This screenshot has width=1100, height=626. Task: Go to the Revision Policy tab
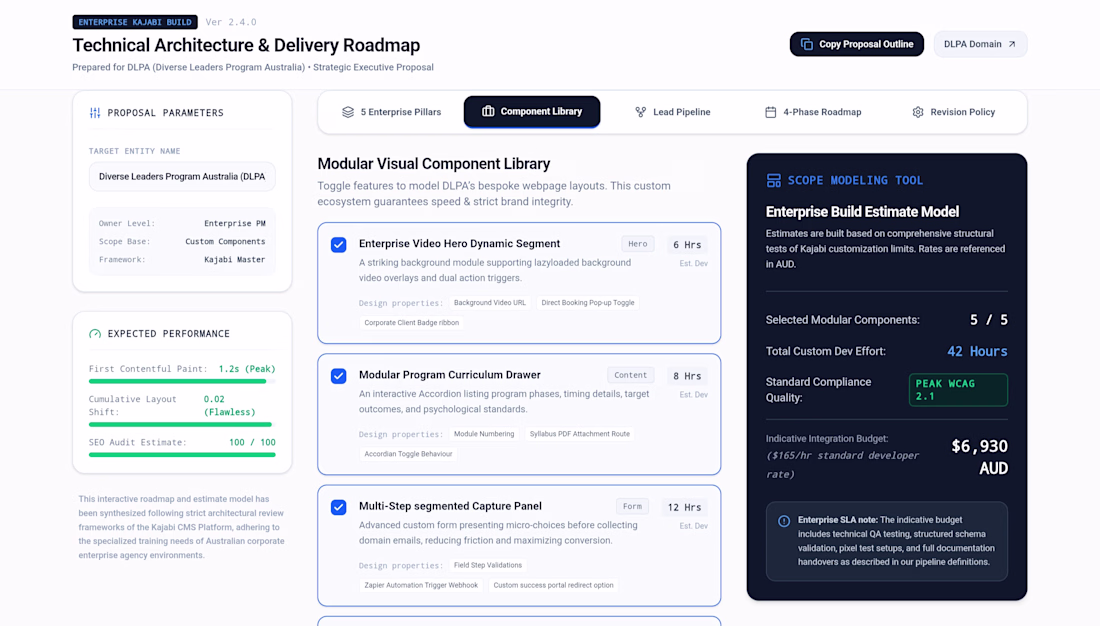click(x=953, y=112)
